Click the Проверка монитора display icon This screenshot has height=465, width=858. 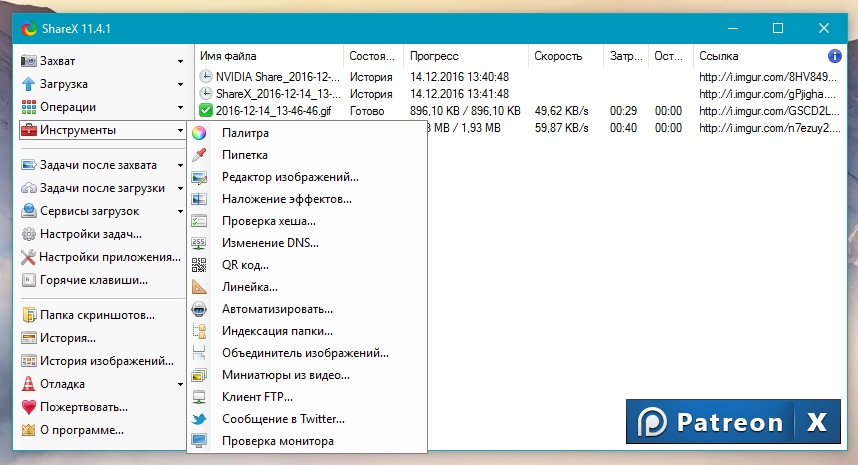[199, 441]
